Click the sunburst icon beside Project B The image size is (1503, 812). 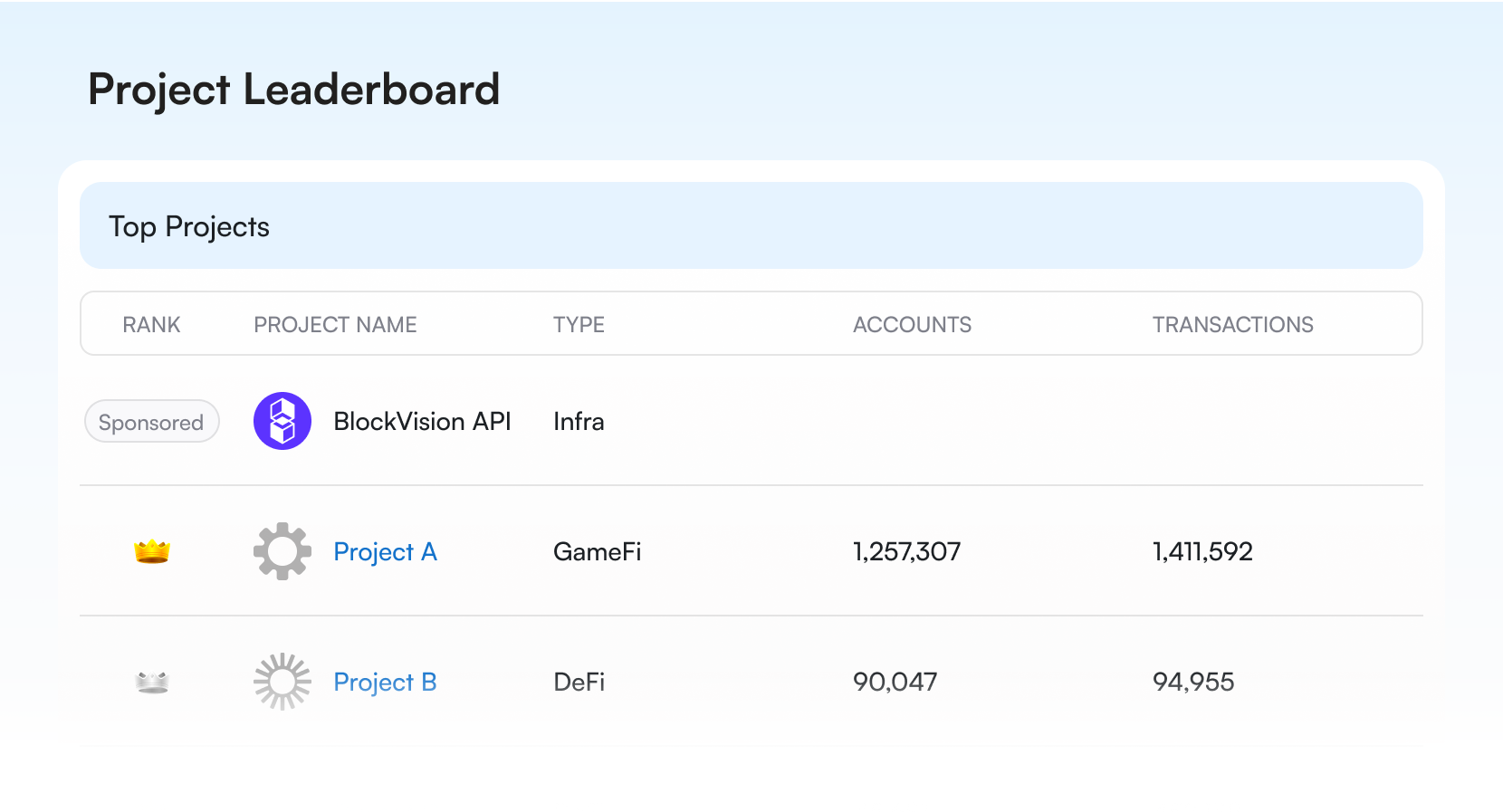(282, 682)
